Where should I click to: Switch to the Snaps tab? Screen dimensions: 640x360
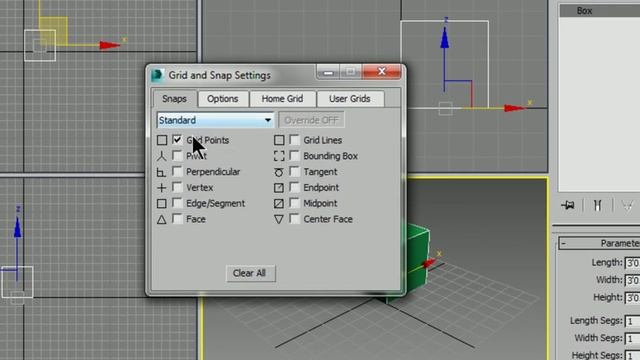[x=174, y=99]
